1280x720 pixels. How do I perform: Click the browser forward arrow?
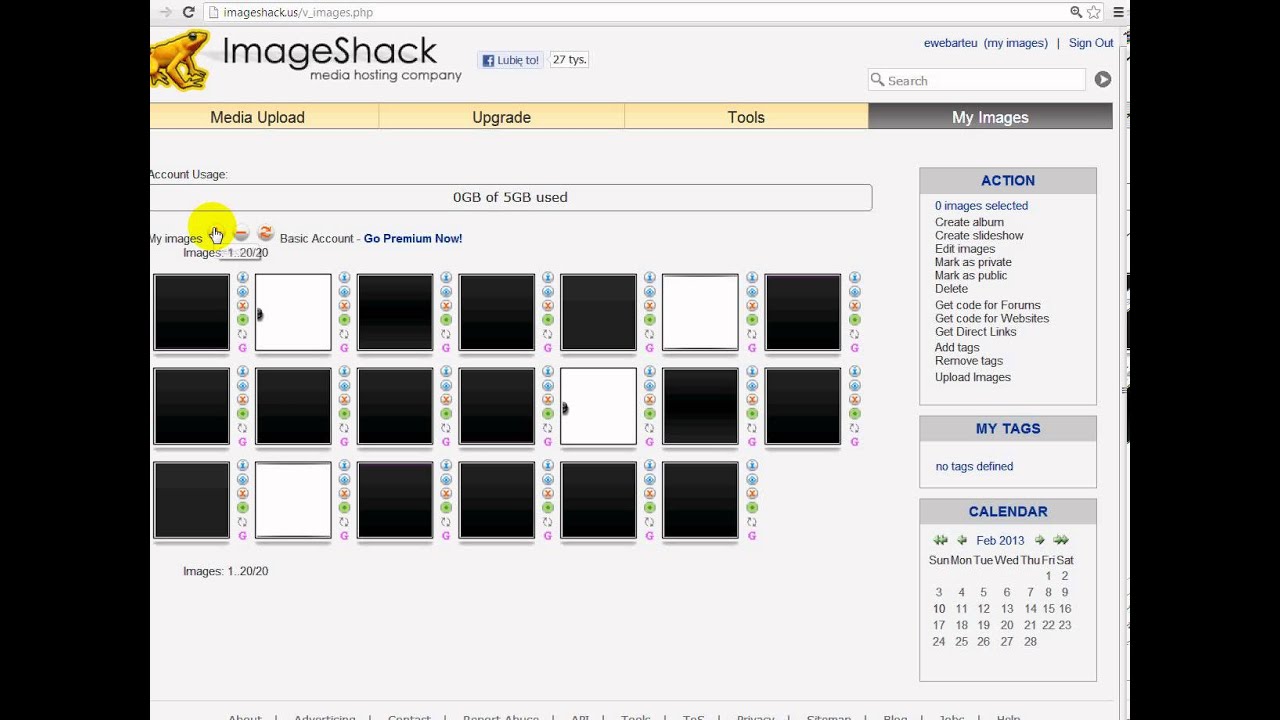(166, 12)
